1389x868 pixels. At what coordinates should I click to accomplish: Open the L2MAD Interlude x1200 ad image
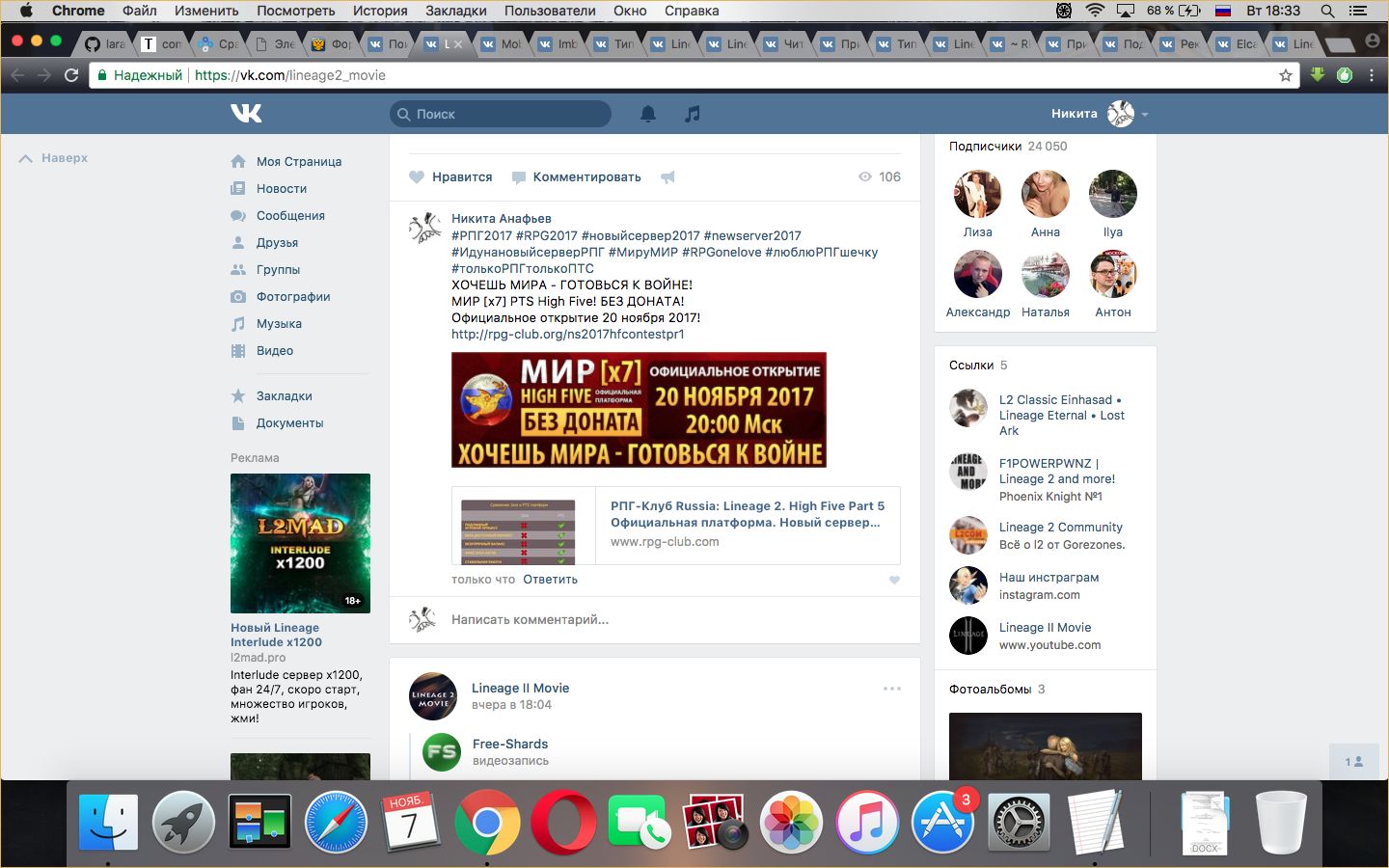click(300, 543)
